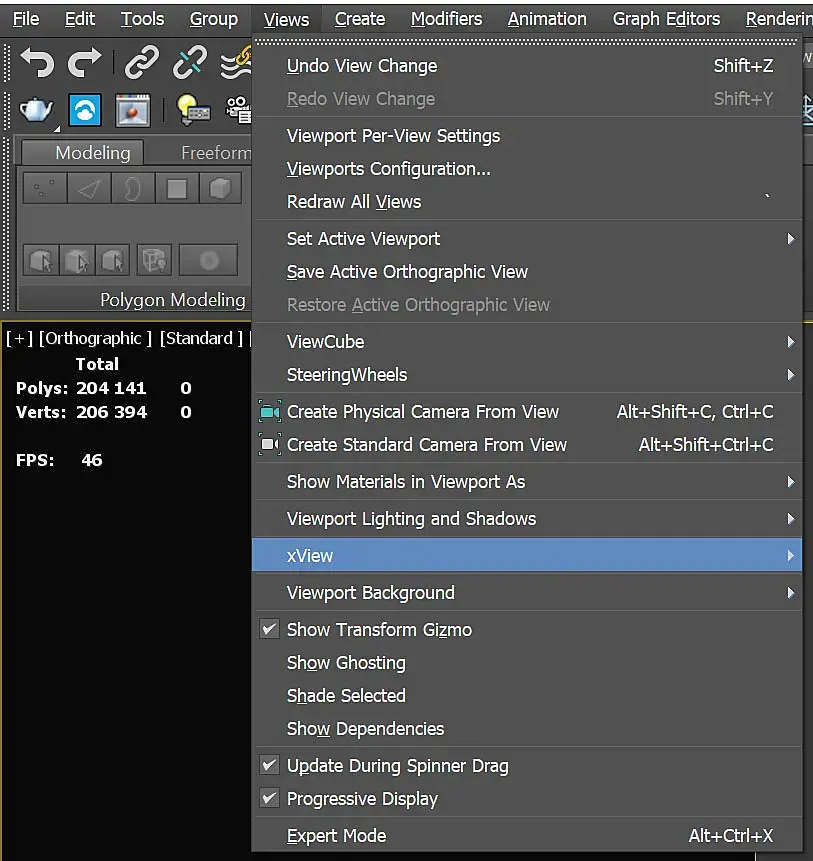This screenshot has height=861, width=813.
Task: Click the circle button in Polygon Modeling
Action: click(209, 260)
